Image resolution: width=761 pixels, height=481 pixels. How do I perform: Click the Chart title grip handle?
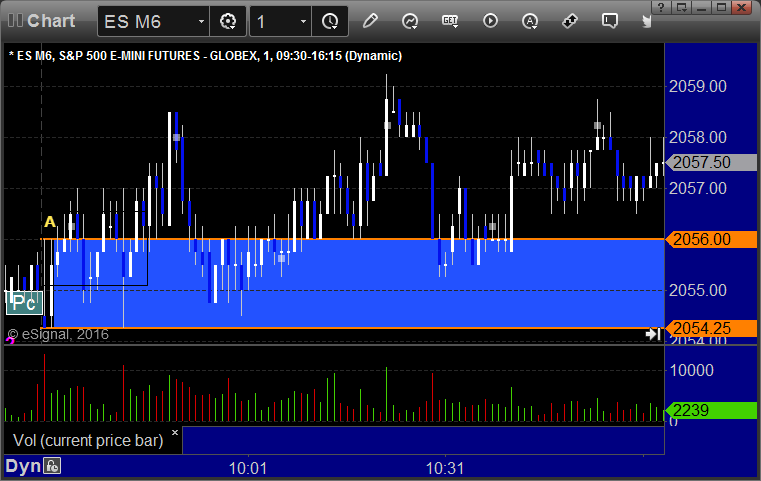coord(16,20)
